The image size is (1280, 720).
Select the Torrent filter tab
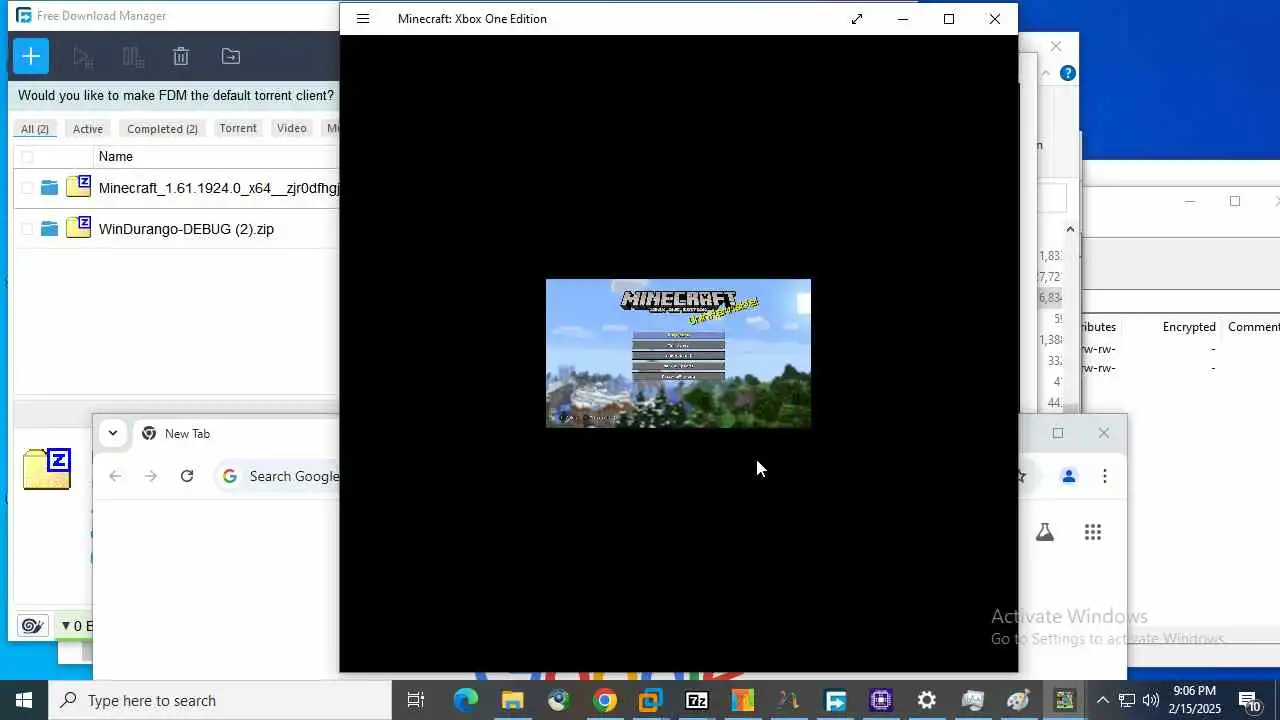(x=238, y=128)
